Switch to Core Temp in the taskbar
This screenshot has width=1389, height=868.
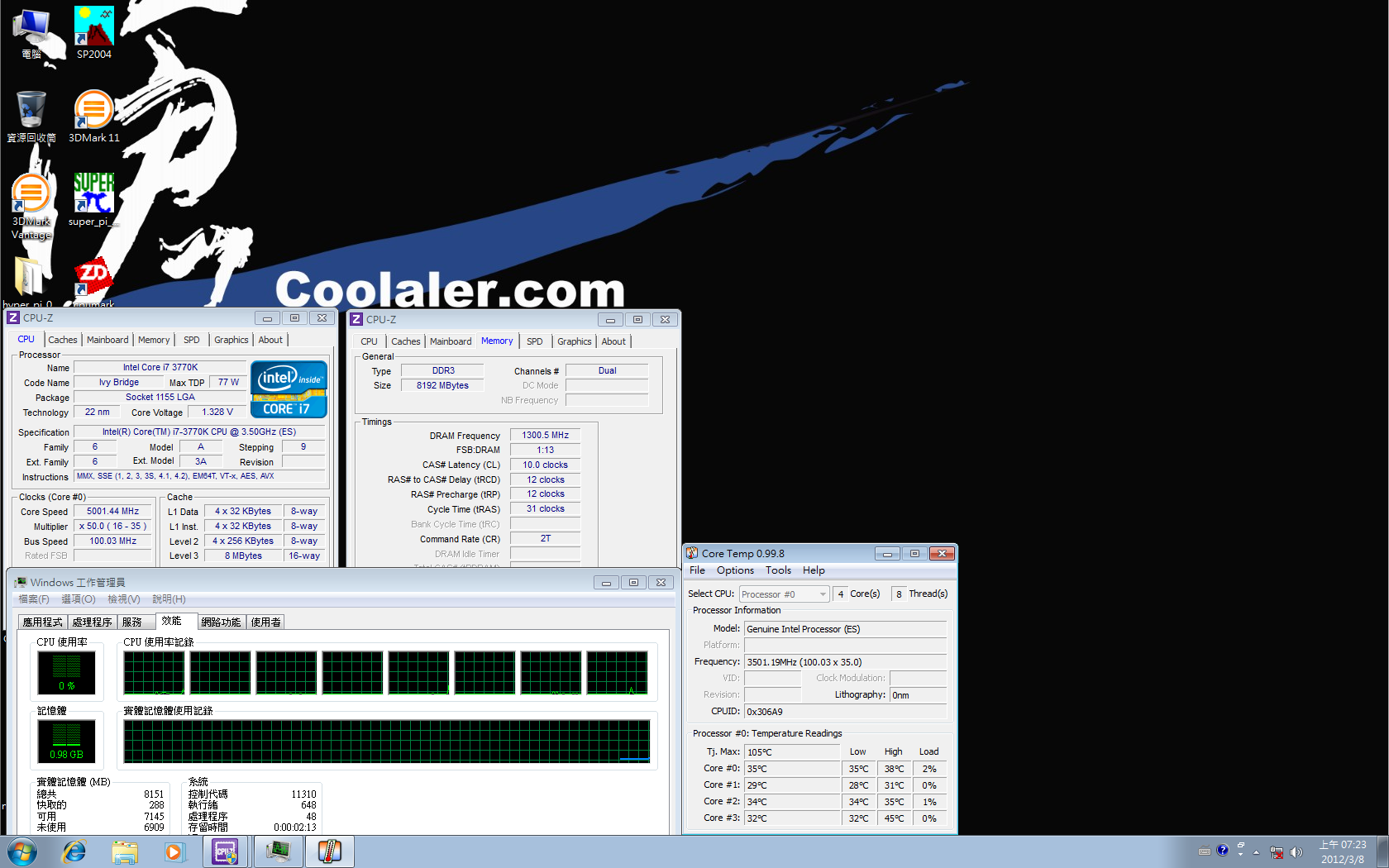tap(330, 851)
